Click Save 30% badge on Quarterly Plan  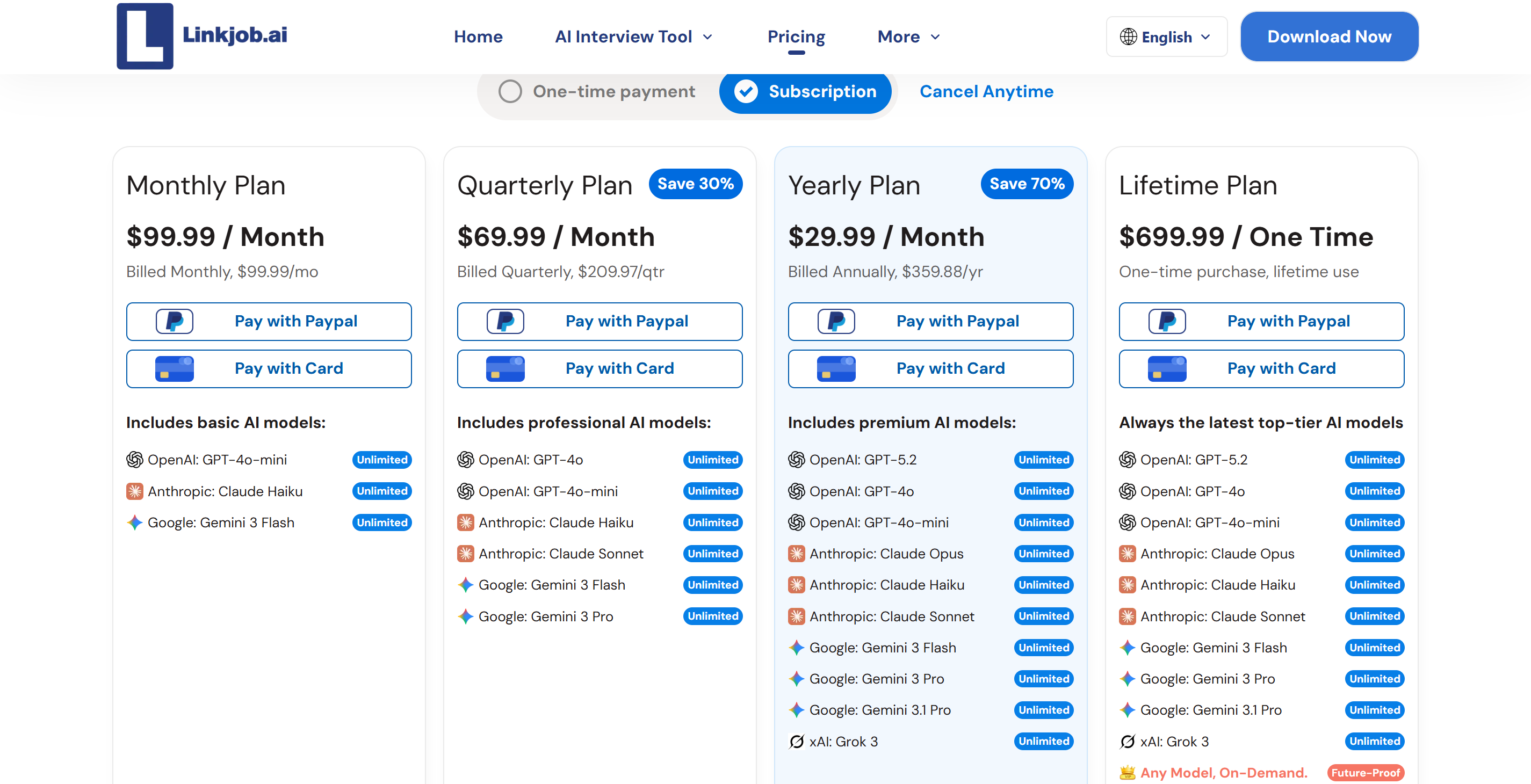tap(696, 184)
